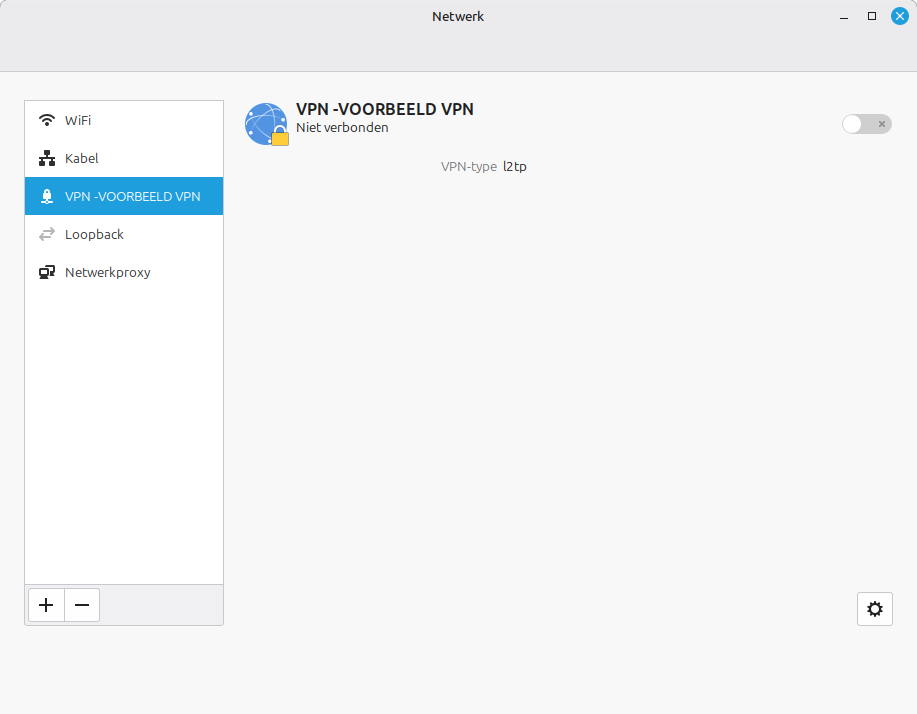Click the large VPN globe with padlock icon
Screen dimensions: 917x714
pos(266,124)
